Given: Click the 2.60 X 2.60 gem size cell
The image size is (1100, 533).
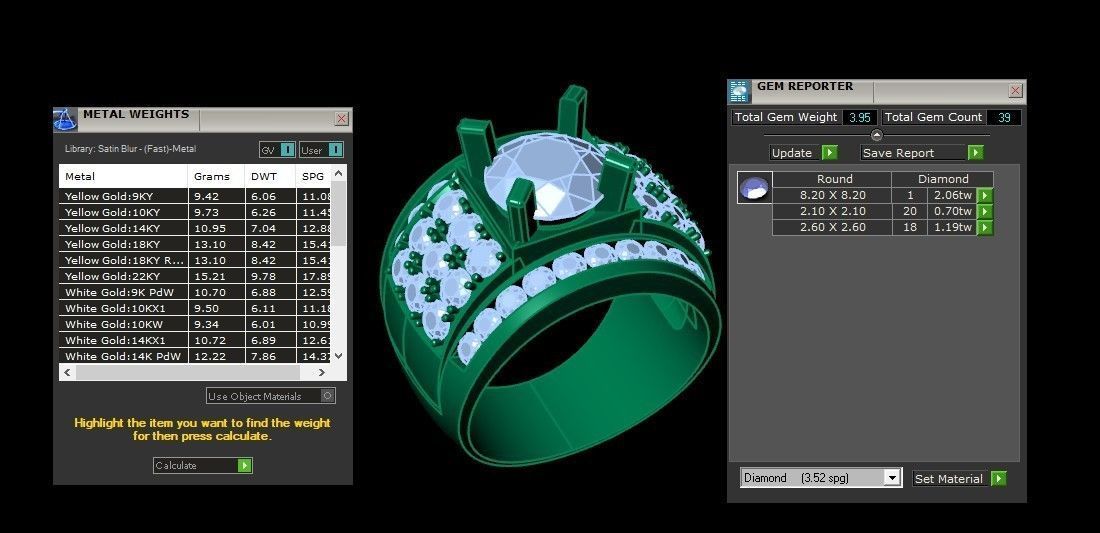Looking at the screenshot, I should (x=833, y=228).
